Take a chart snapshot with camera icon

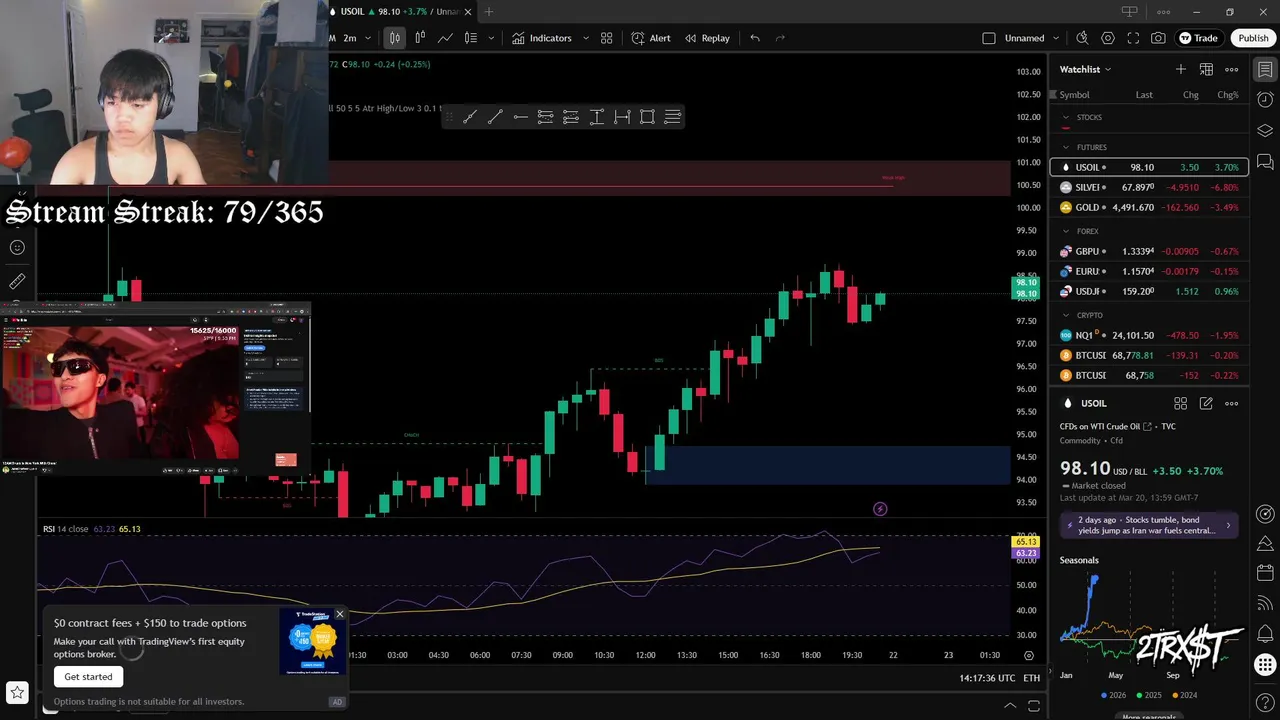pos(1158,38)
